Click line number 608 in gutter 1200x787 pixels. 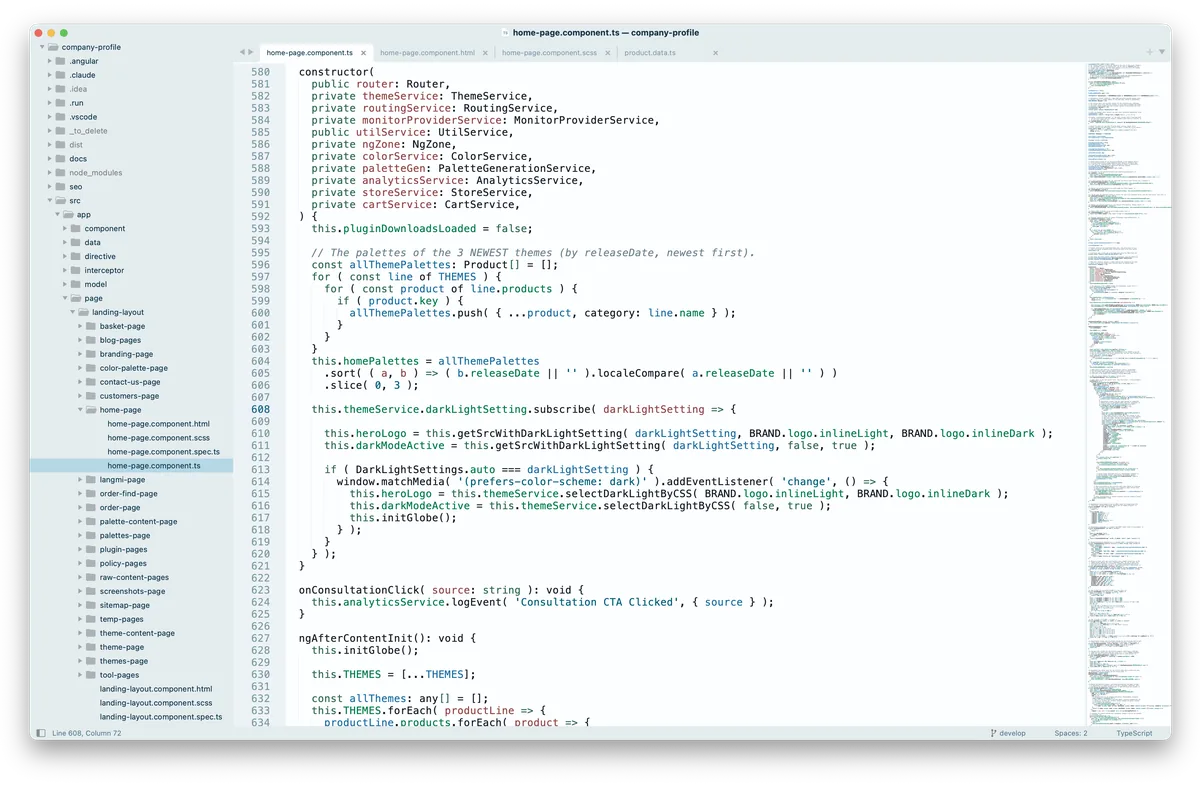[x=260, y=409]
